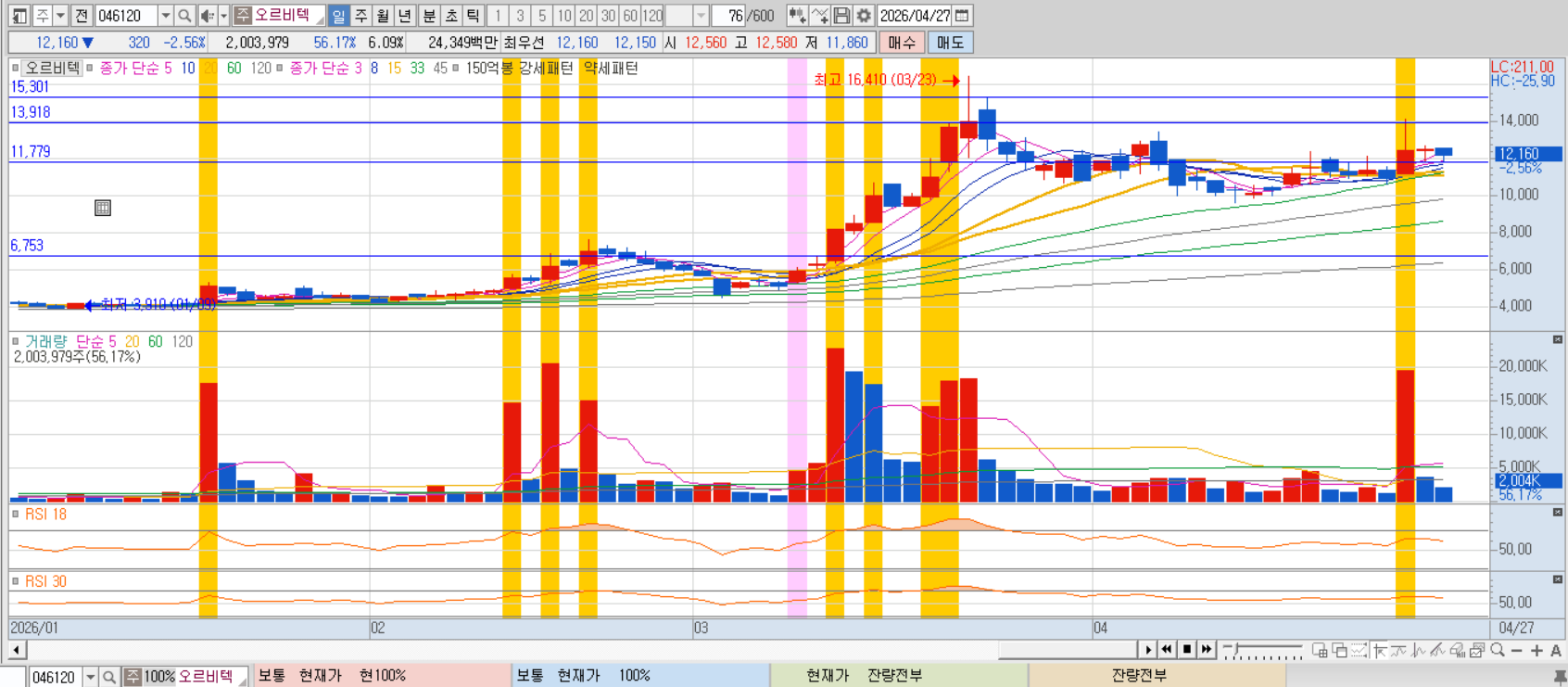
Task: Click the bottom bar search magnifier icon
Action: pos(109,677)
